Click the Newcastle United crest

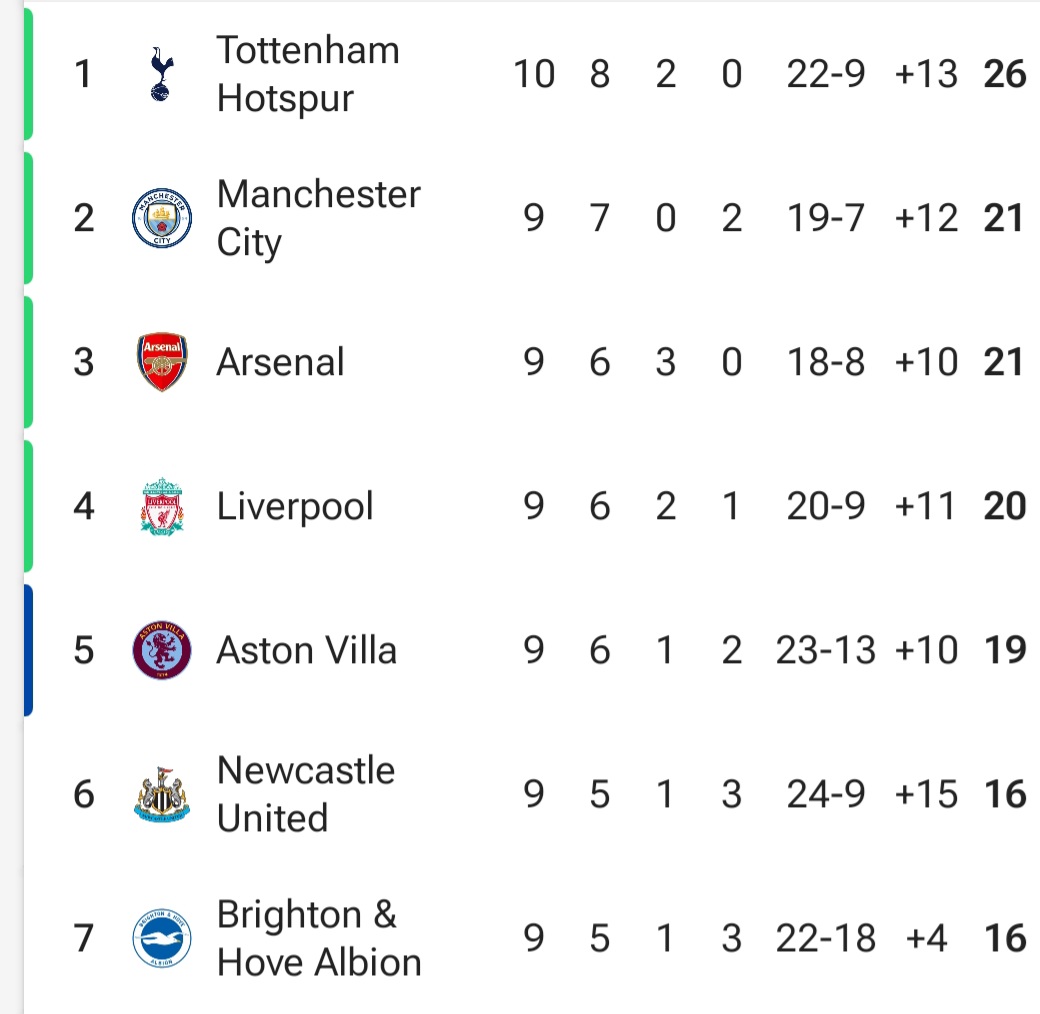click(162, 794)
